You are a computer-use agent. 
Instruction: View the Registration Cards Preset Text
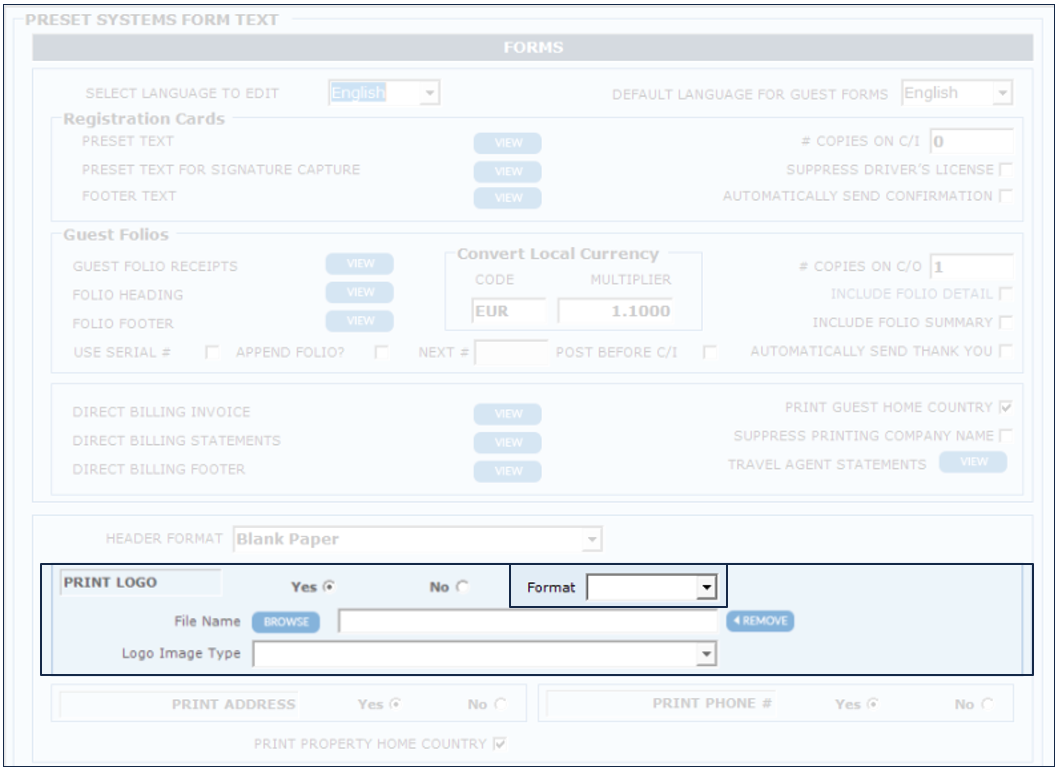tap(507, 143)
